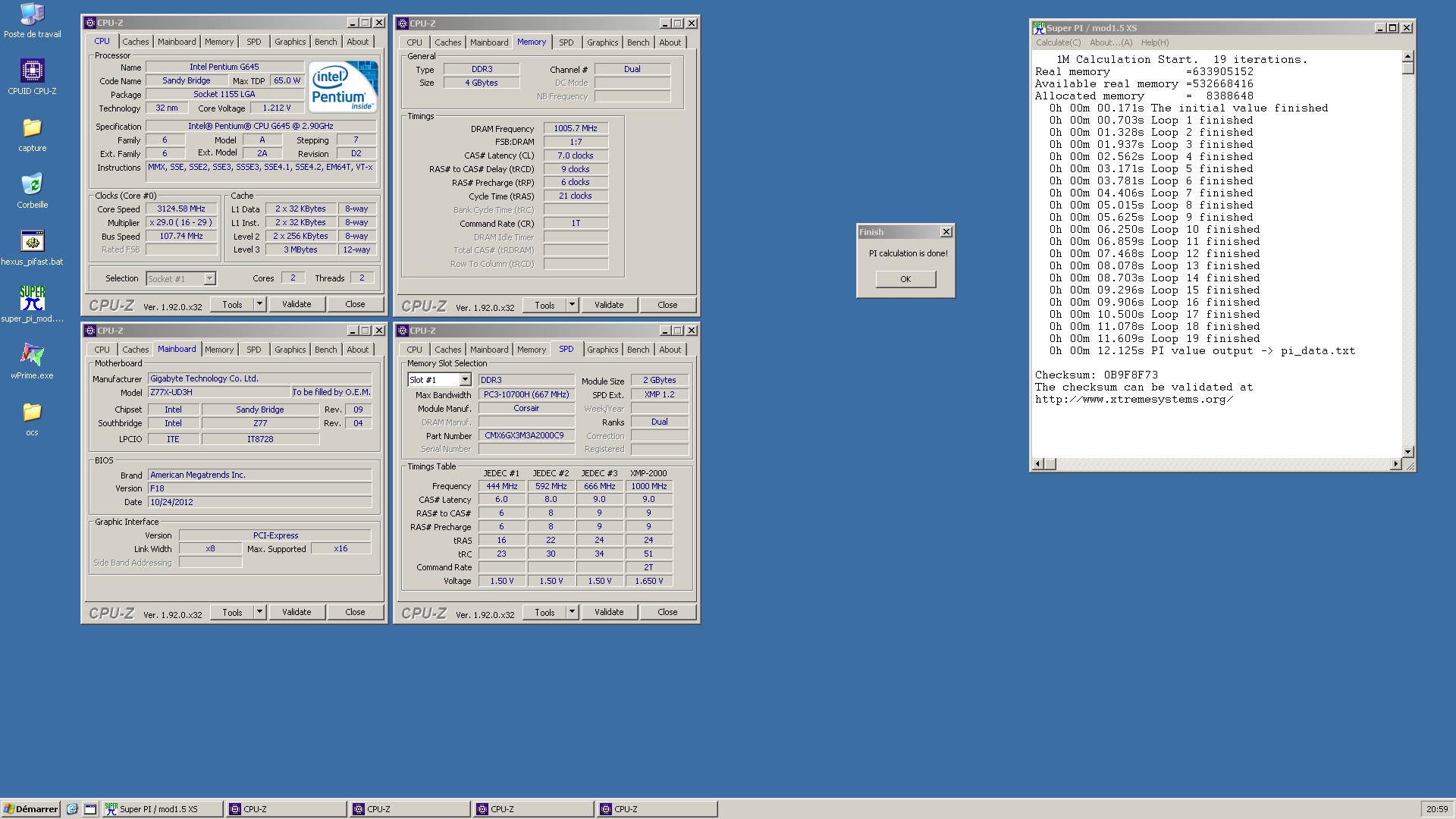The width and height of the screenshot is (1456, 819).
Task: Click the taskbar clock showing 20:59
Action: 1436,809
